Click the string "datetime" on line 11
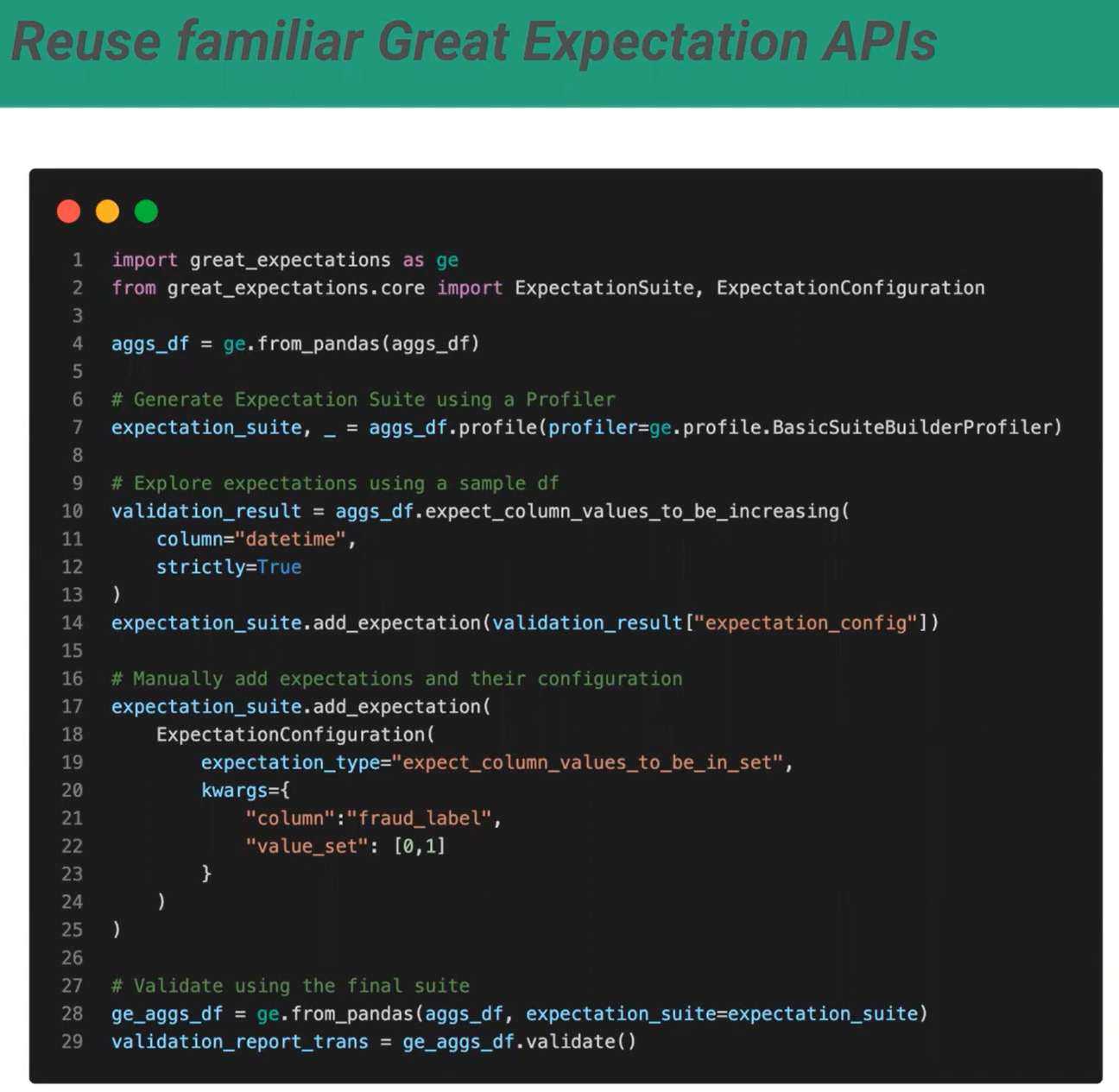Viewport: 1119px width, 1092px height. point(290,540)
